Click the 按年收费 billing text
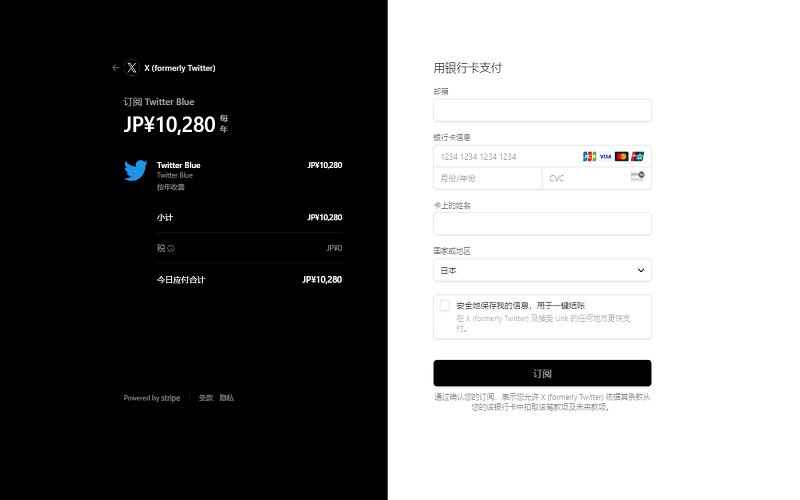Screen dimensions: 800x500 point(170,187)
